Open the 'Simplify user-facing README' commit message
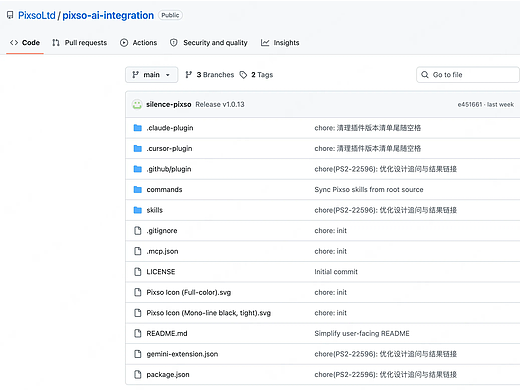The height and width of the screenshot is (390, 520). pyautogui.click(x=362, y=333)
